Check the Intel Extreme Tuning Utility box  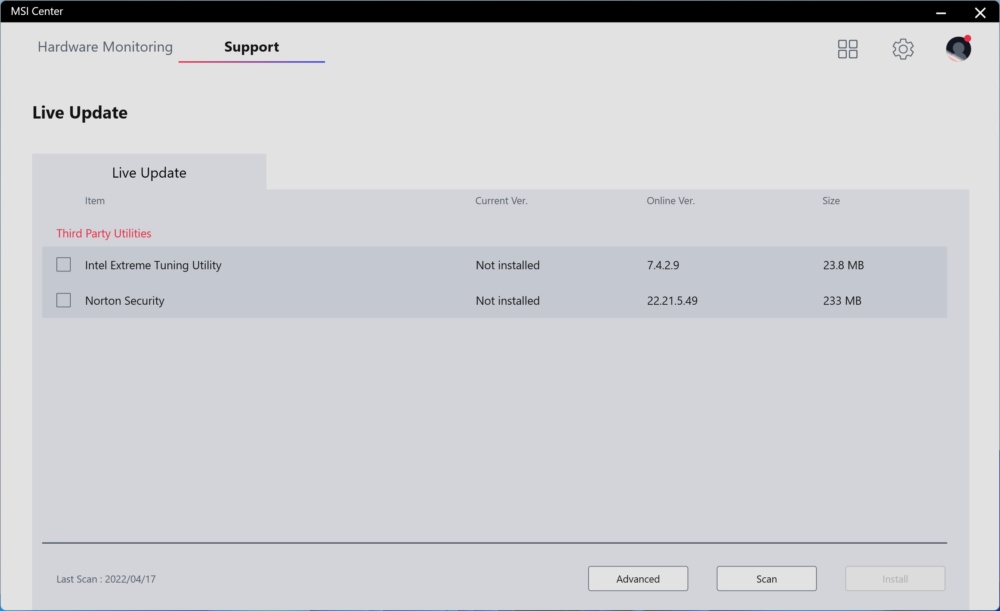pyautogui.click(x=64, y=265)
